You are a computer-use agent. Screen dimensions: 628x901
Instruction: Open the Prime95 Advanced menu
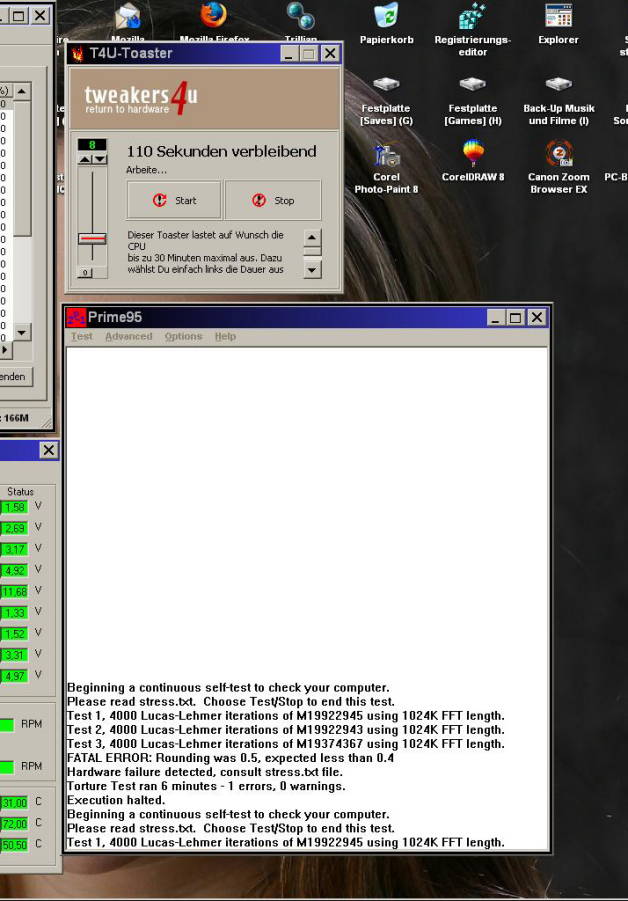(129, 336)
